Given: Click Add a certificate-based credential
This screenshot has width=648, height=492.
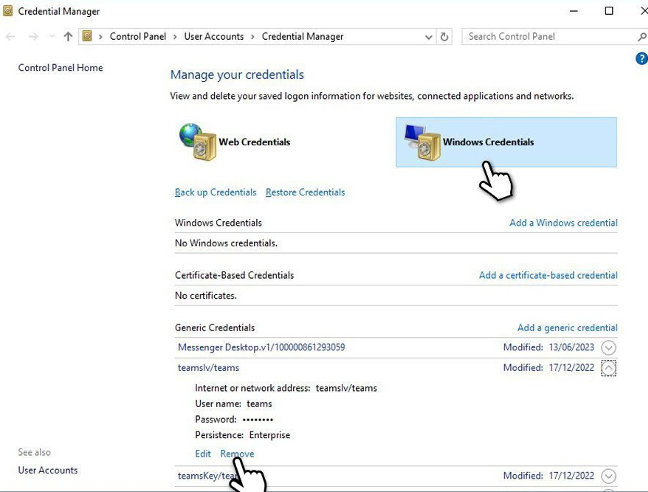Looking at the screenshot, I should (548, 275).
